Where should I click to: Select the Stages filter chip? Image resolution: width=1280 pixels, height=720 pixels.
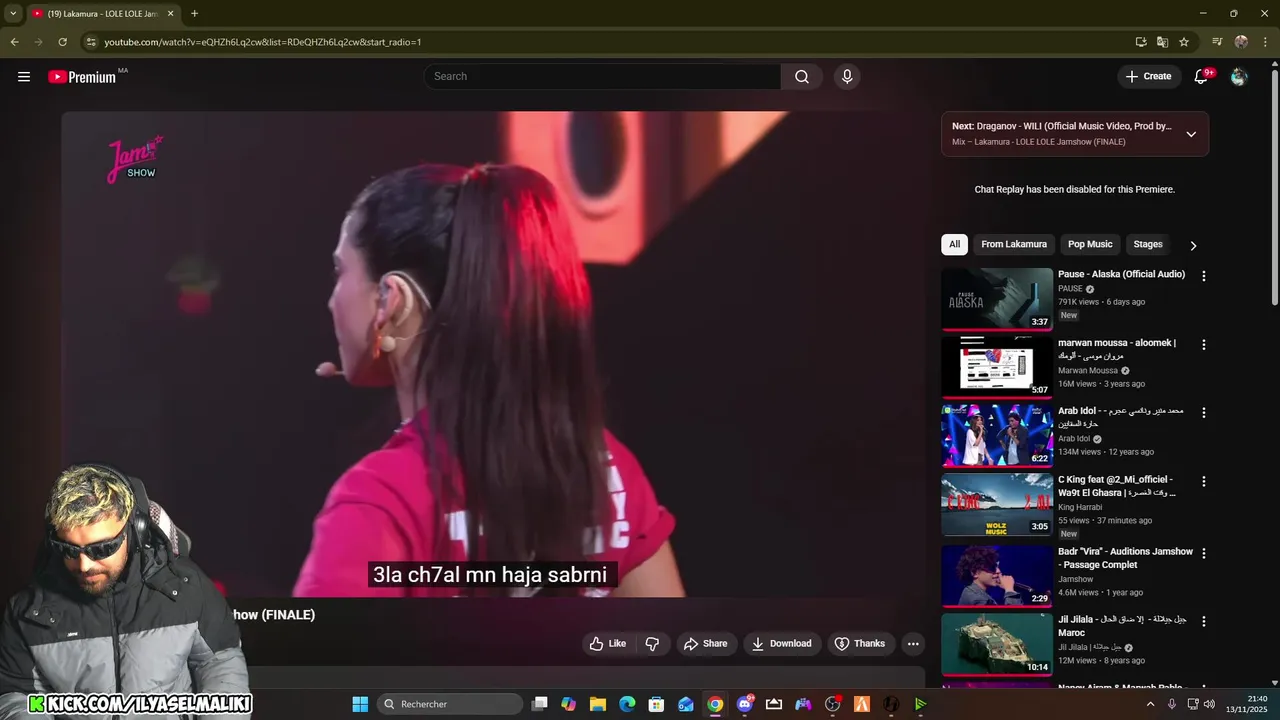[x=1148, y=244]
